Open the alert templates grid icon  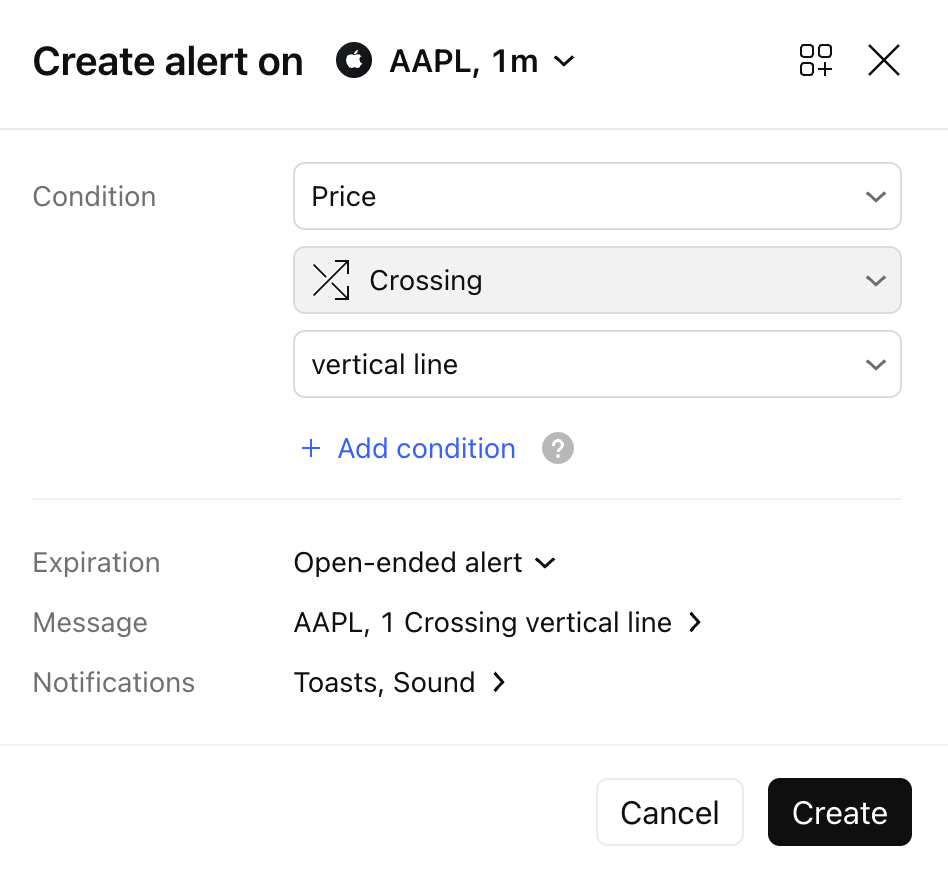click(816, 61)
